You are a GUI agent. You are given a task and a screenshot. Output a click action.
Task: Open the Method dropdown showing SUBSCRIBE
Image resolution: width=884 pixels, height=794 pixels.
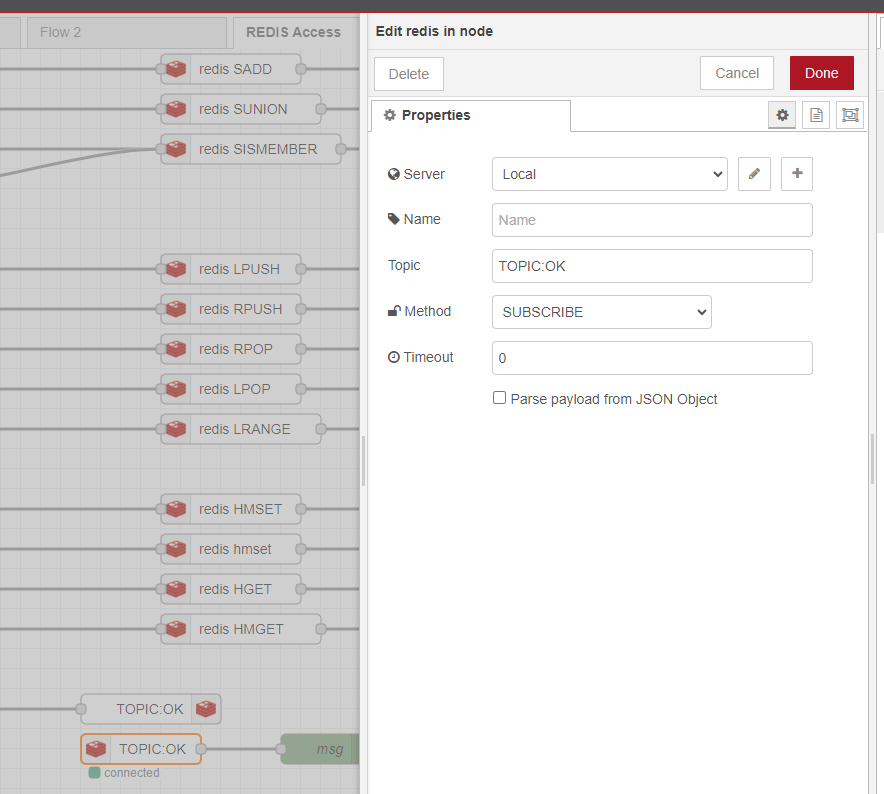[x=602, y=312]
